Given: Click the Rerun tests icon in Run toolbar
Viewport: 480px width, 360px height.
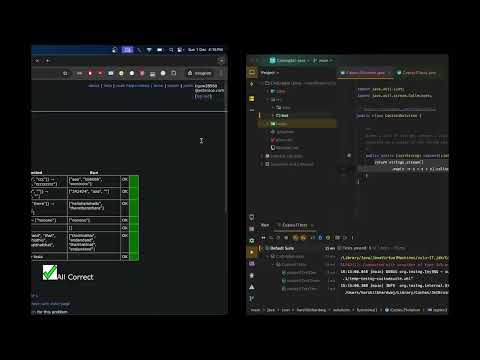Looking at the screenshot, I should point(263,238).
